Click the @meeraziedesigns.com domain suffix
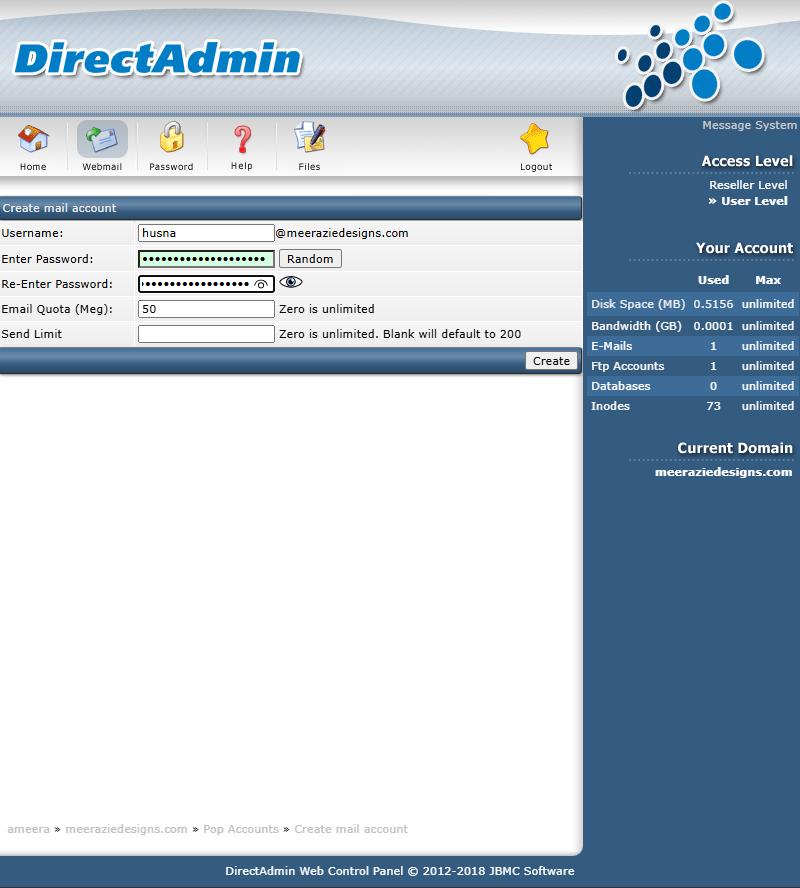This screenshot has width=800, height=888. 342,233
